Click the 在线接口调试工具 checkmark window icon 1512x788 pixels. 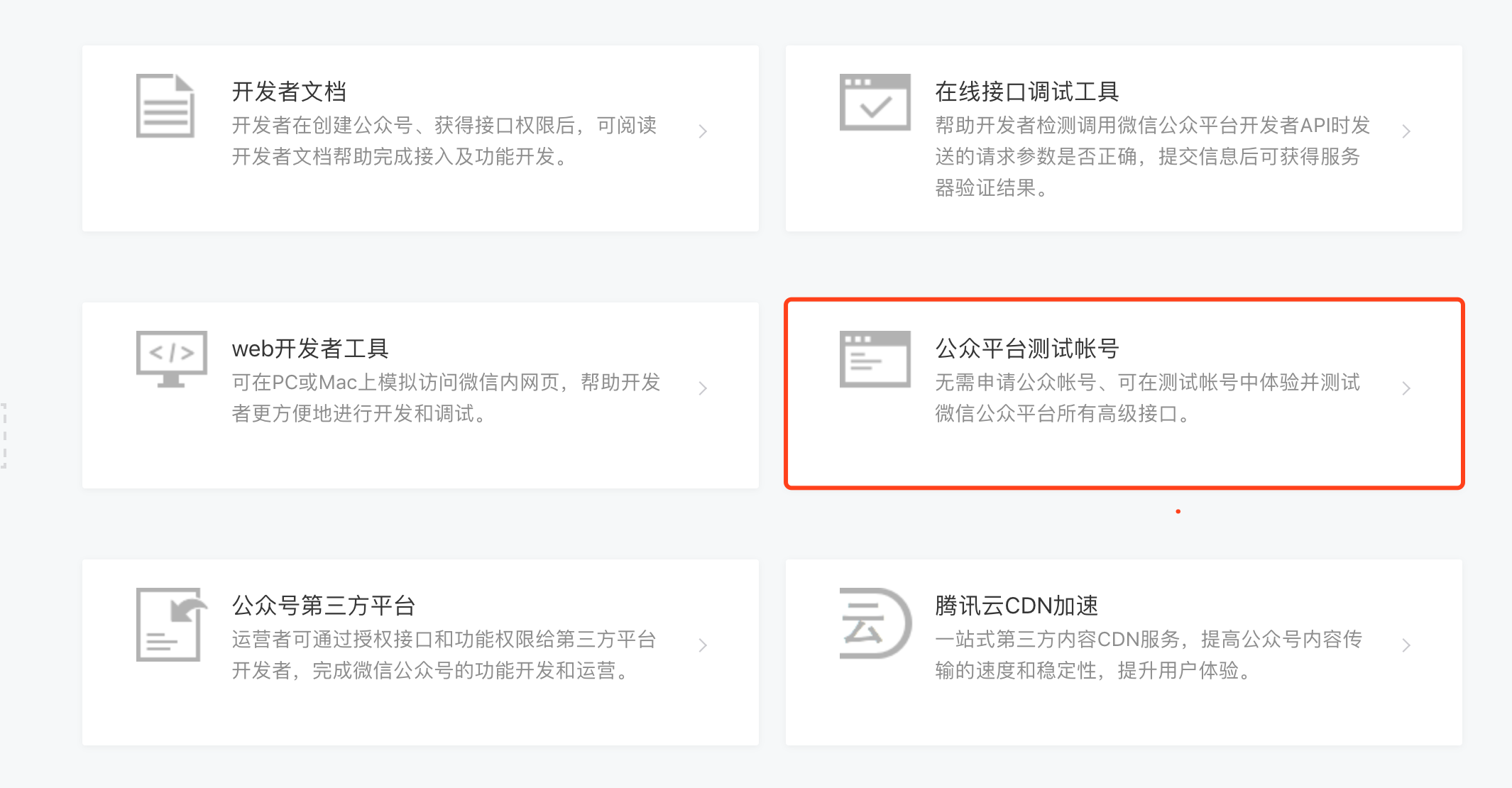[x=875, y=103]
